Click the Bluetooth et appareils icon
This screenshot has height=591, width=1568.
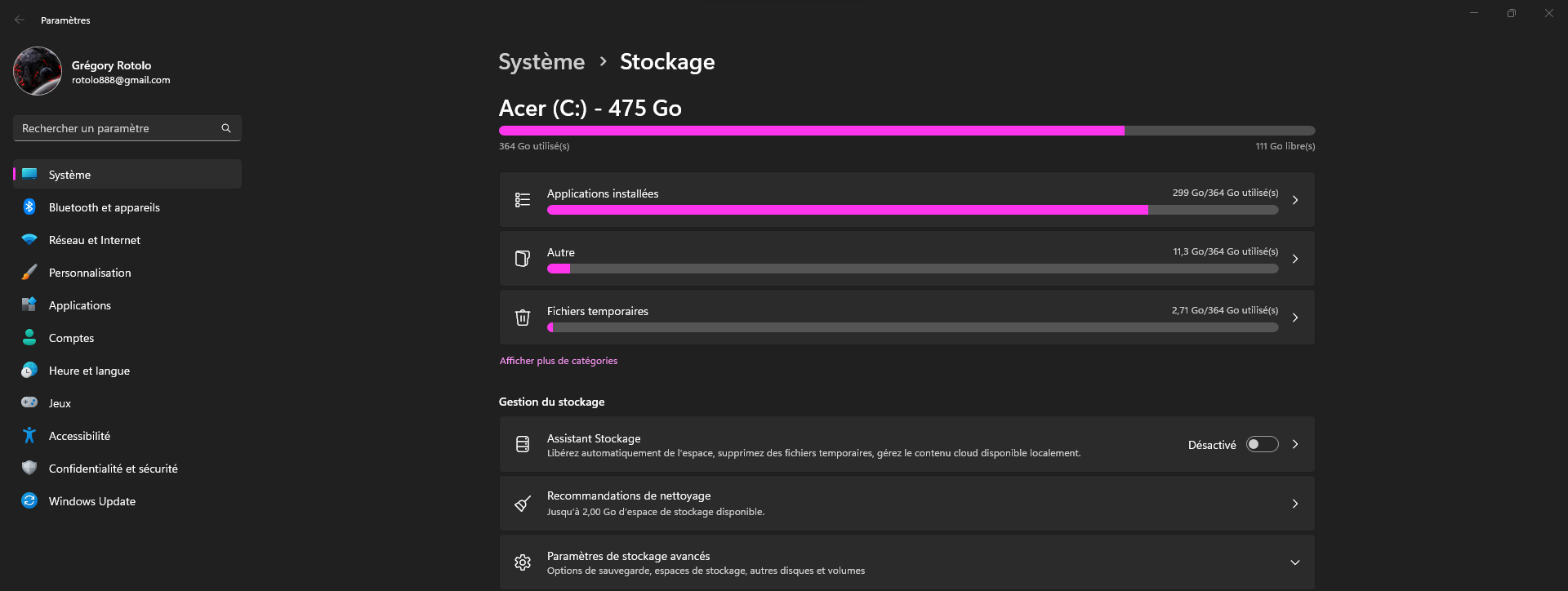pyautogui.click(x=29, y=207)
